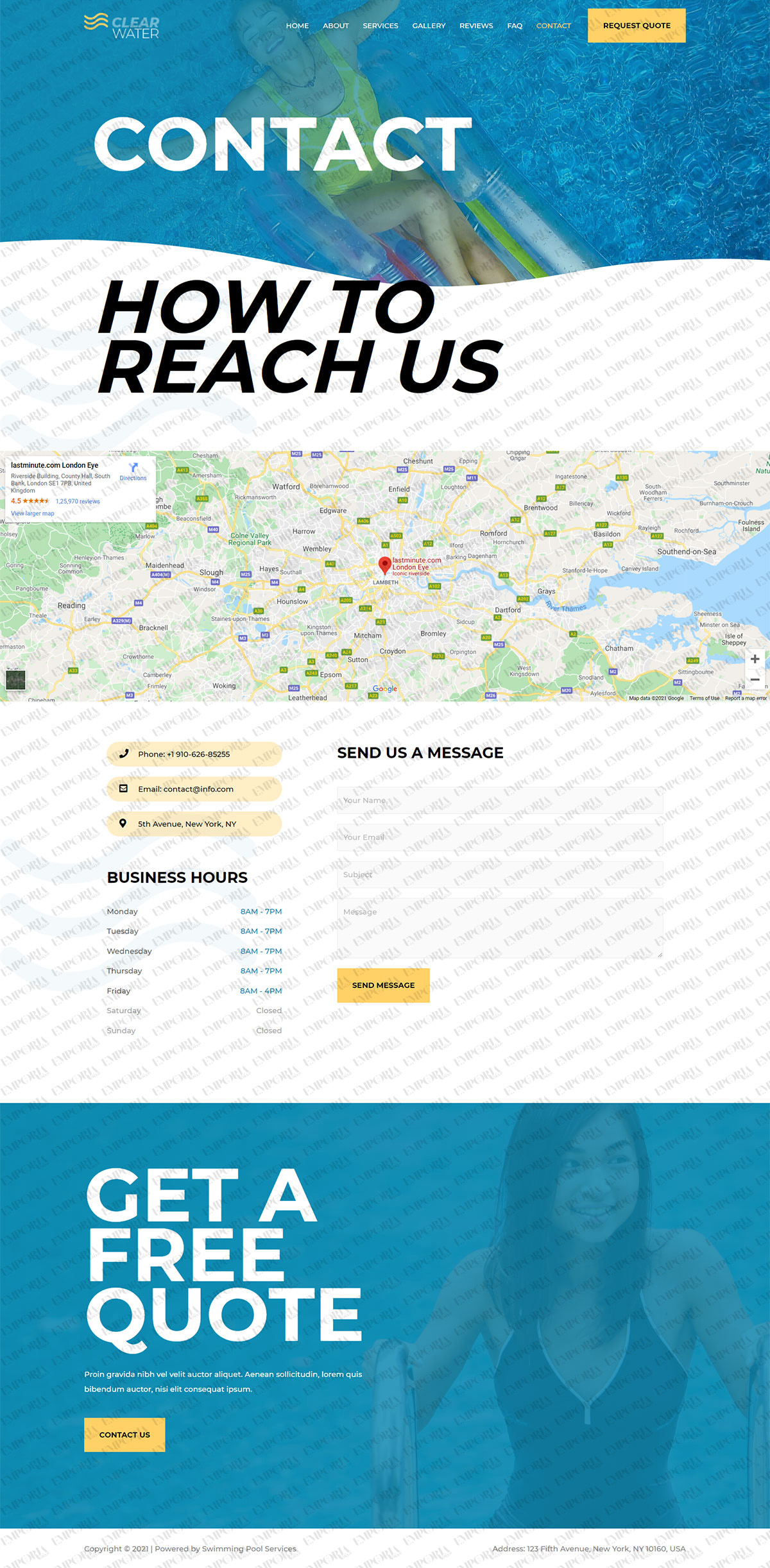Click the phone handset icon
This screenshot has width=770, height=1568.
pos(124,754)
